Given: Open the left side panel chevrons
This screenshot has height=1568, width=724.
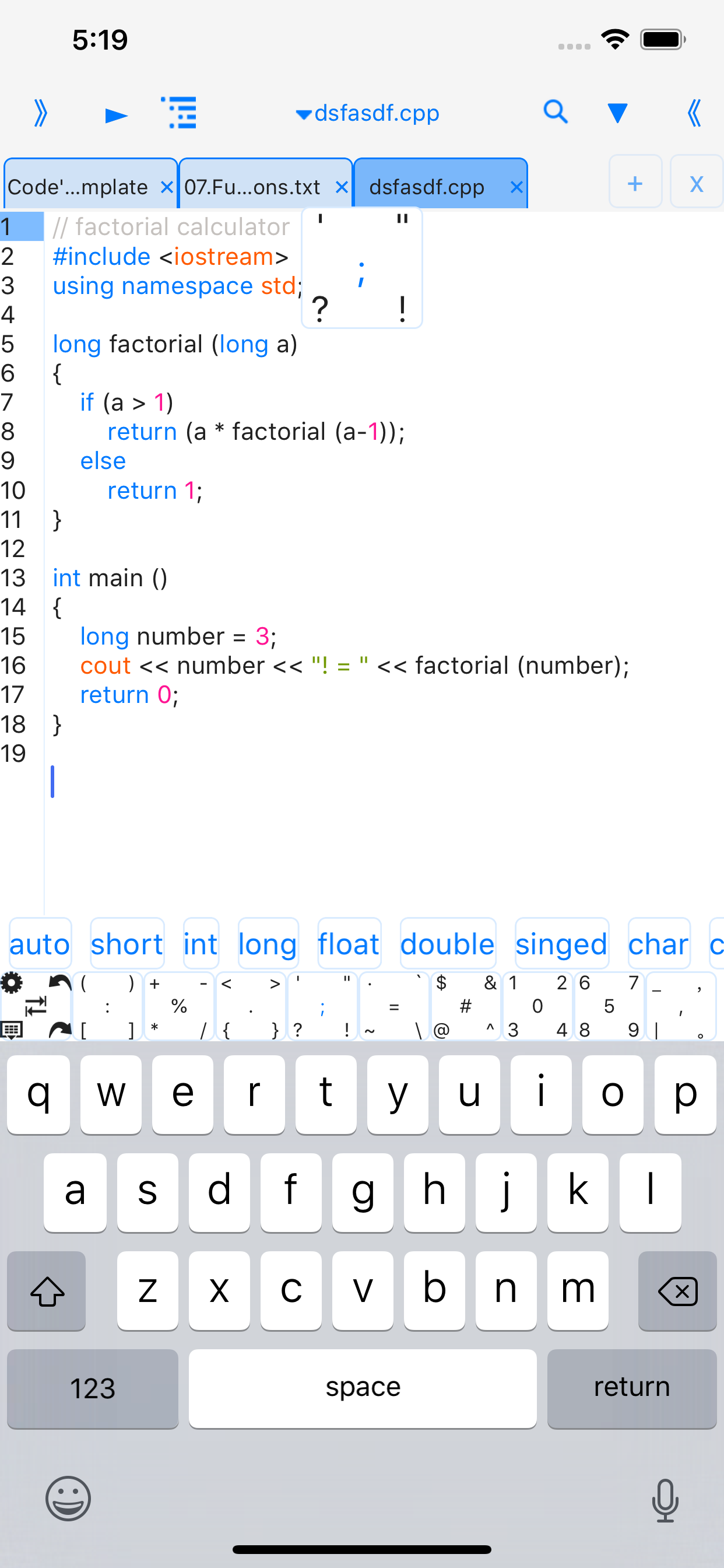Looking at the screenshot, I should 41,113.
